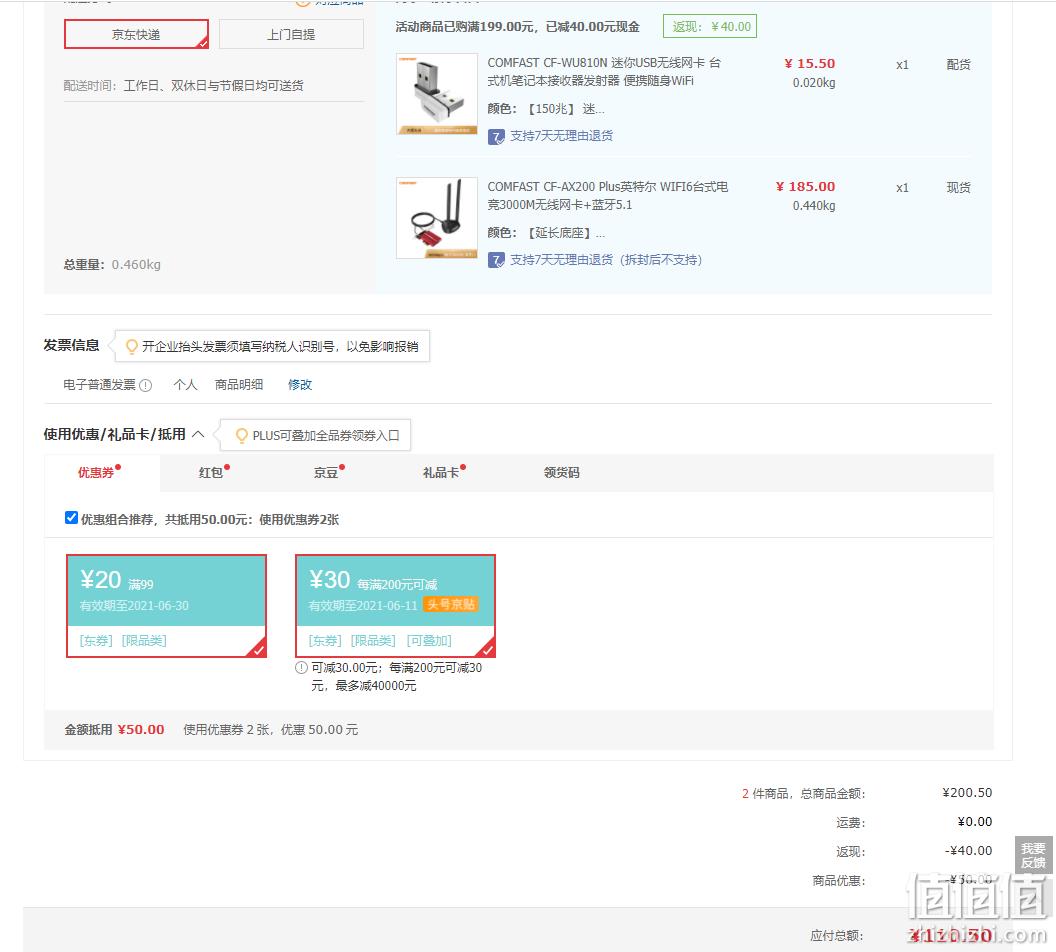
Task: Collapse the 使用优惠/礼品卡/抵用 section
Action: [198, 434]
